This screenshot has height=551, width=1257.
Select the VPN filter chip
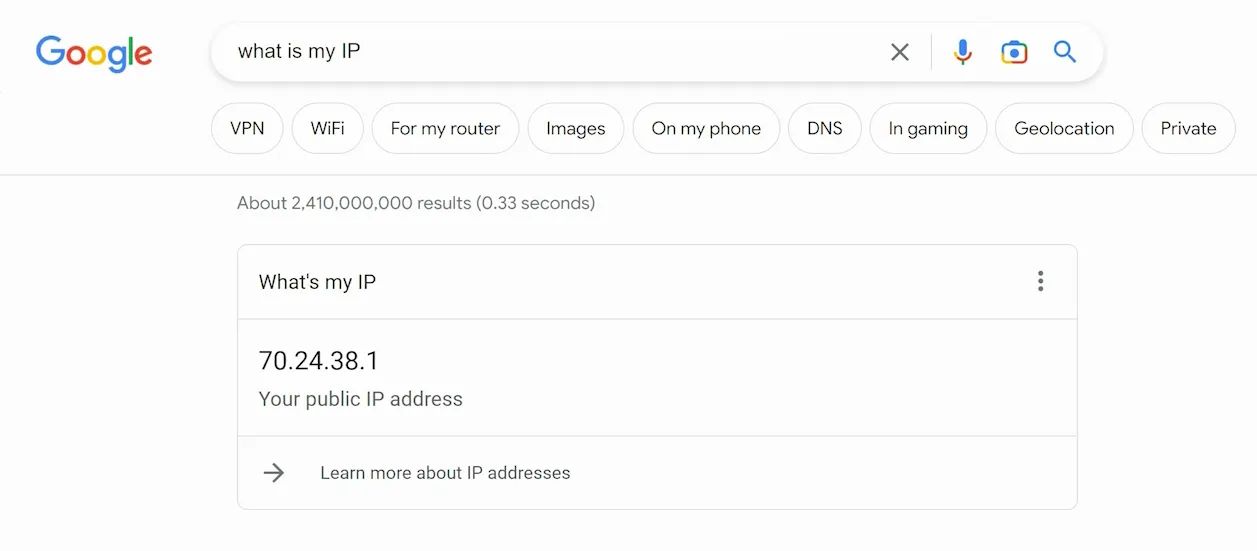tap(247, 128)
